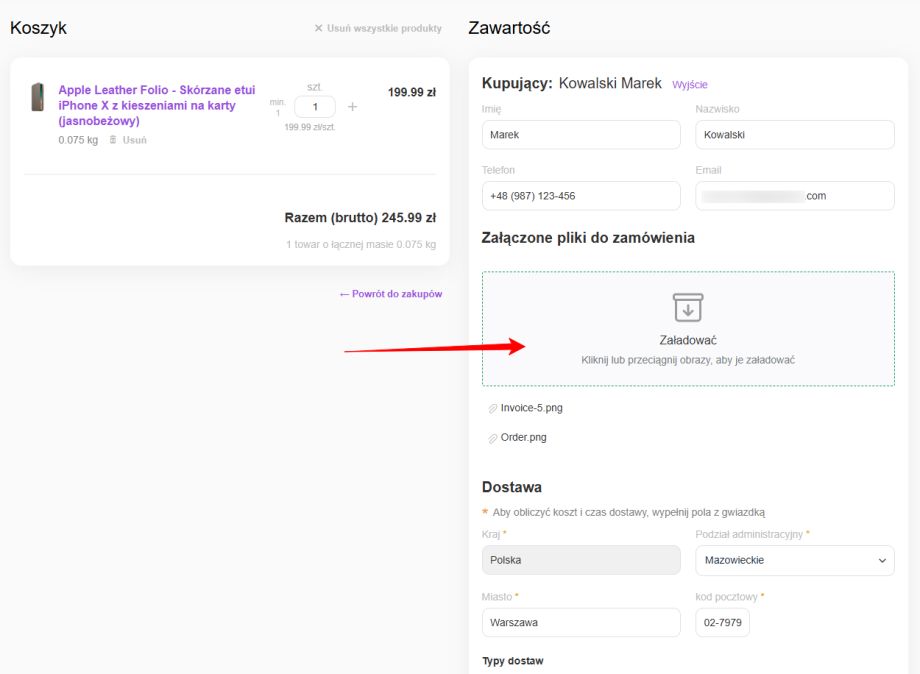Click the Email input field
920x674 pixels.
click(x=794, y=196)
